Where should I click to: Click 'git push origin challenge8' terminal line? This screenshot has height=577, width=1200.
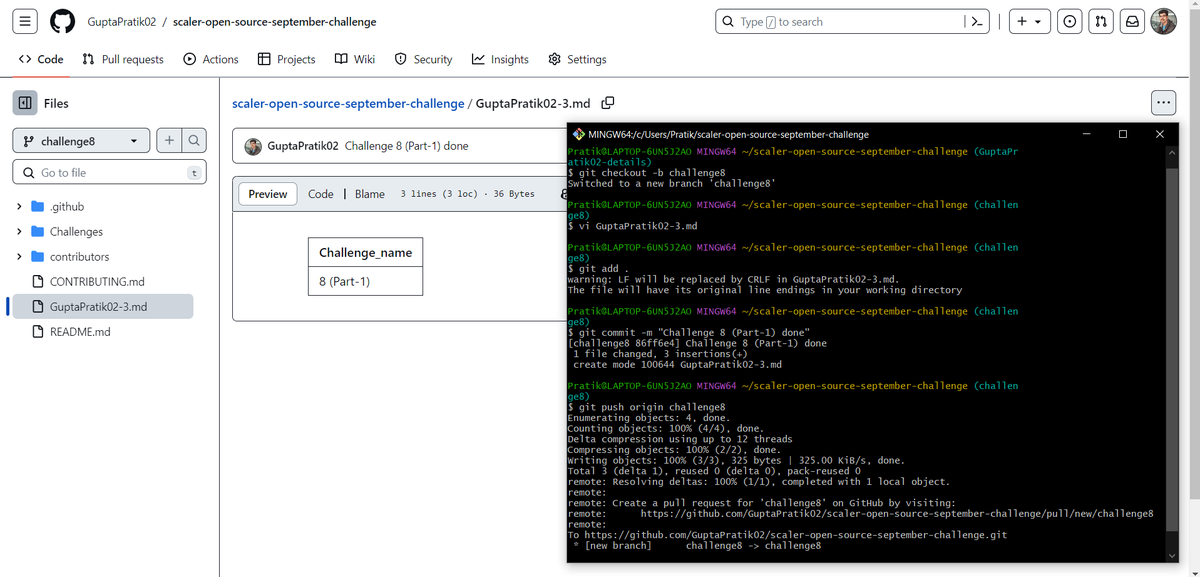646,407
